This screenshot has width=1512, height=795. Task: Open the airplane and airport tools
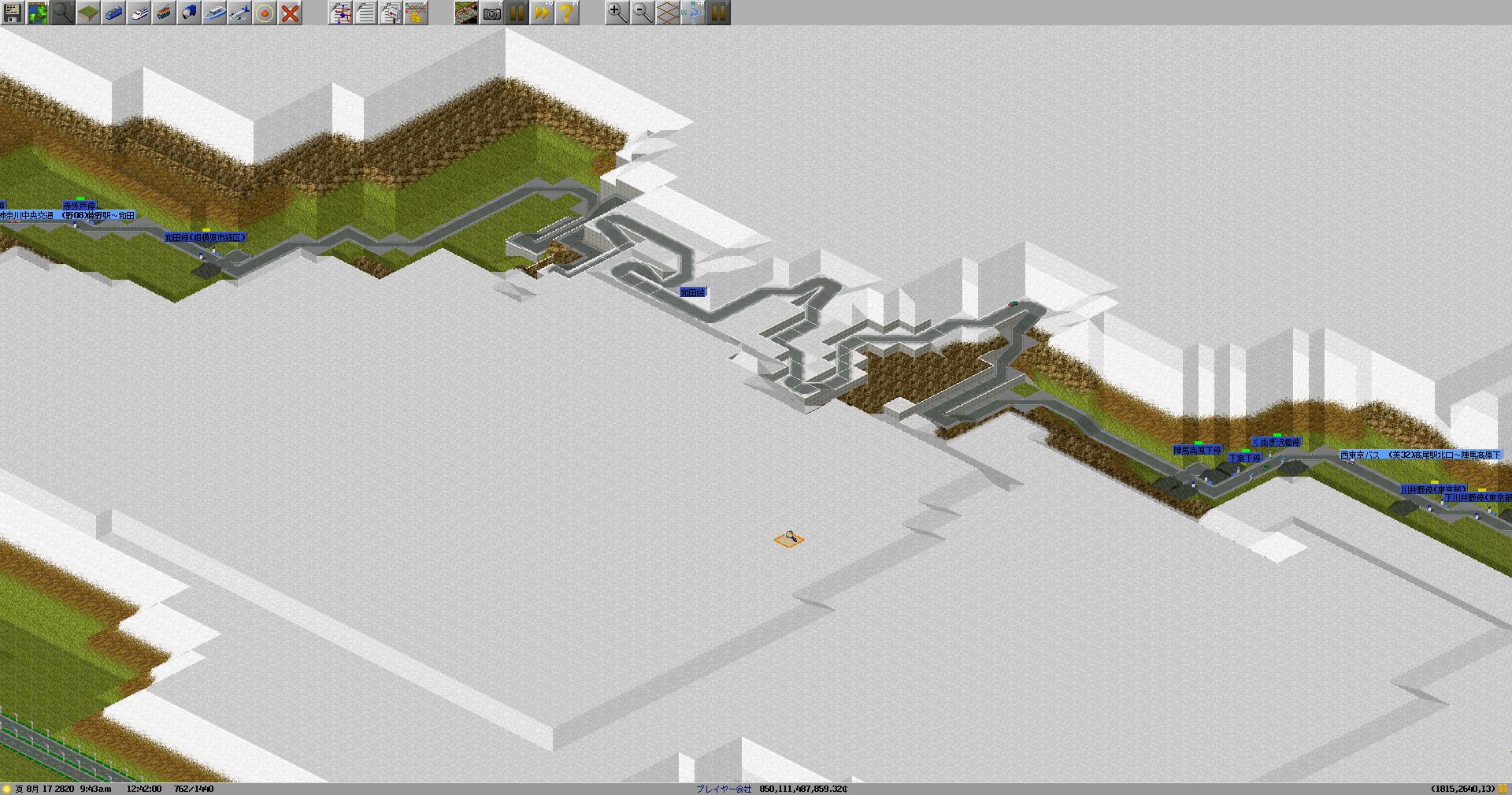point(239,13)
